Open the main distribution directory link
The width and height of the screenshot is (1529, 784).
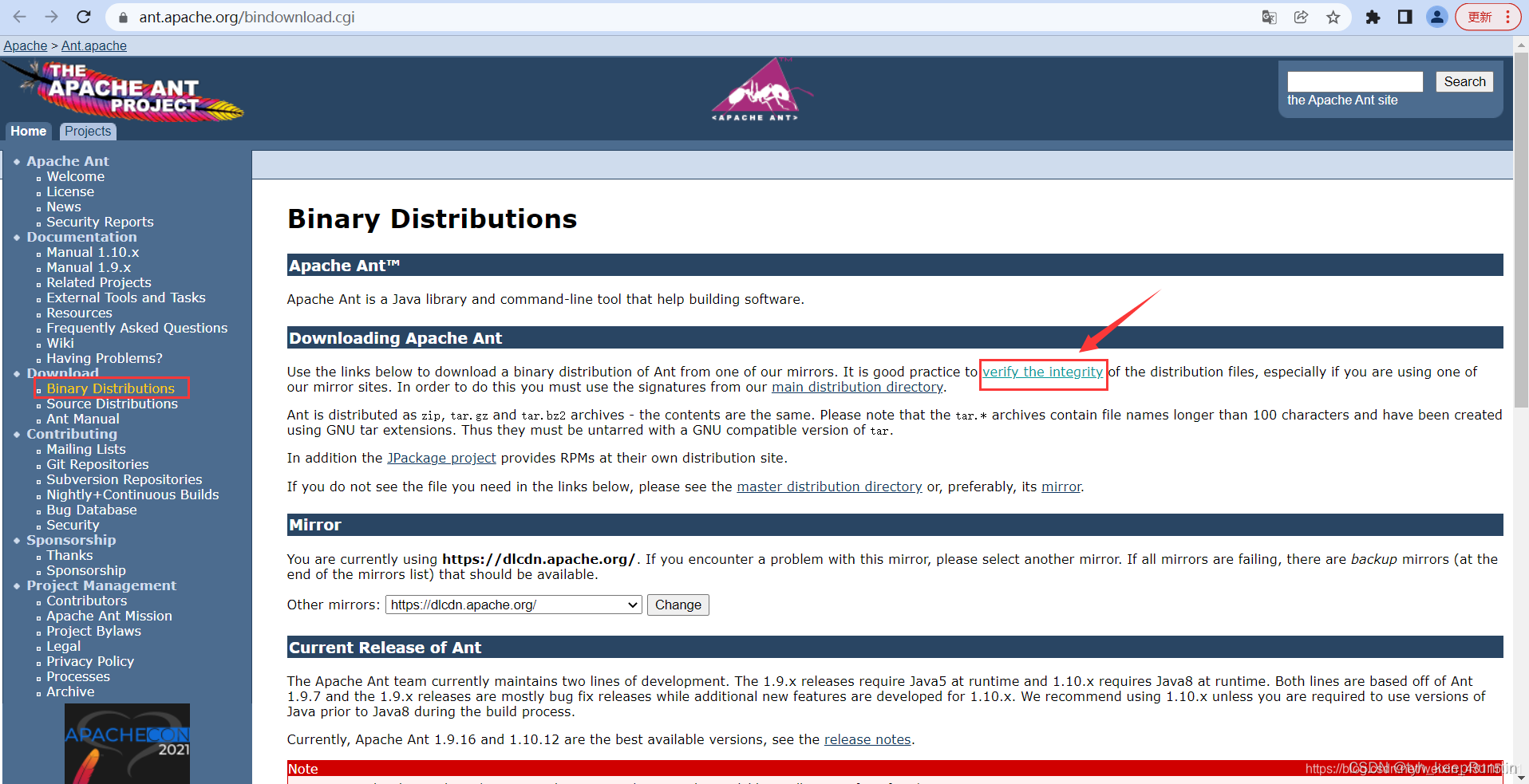coord(857,387)
